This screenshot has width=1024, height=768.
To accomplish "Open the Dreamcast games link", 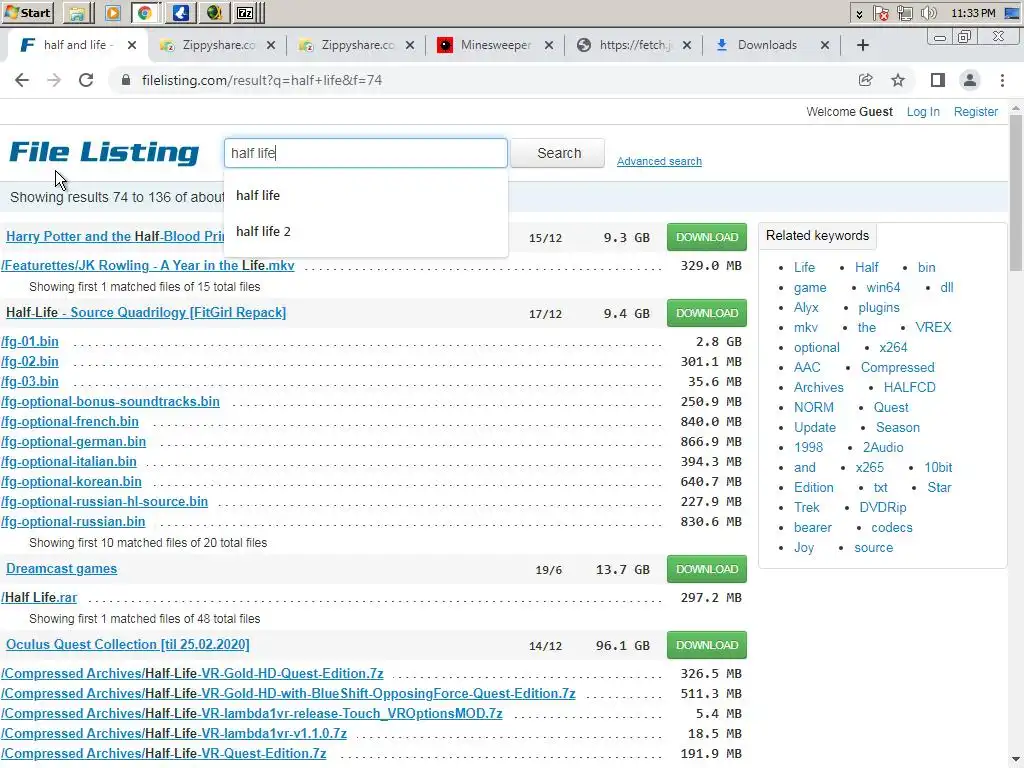I will click(61, 568).
